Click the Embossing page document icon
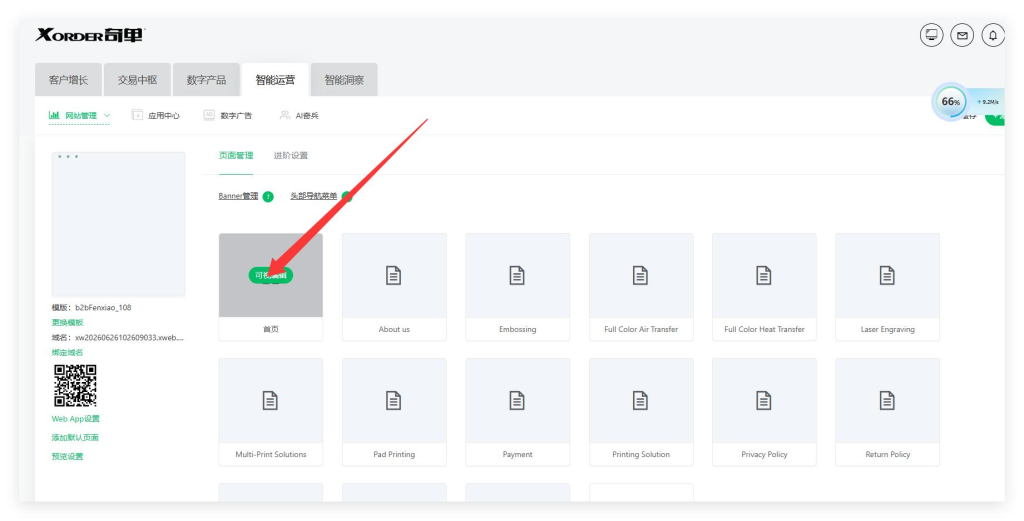Viewport: 1024px width, 521px height. (x=517, y=276)
